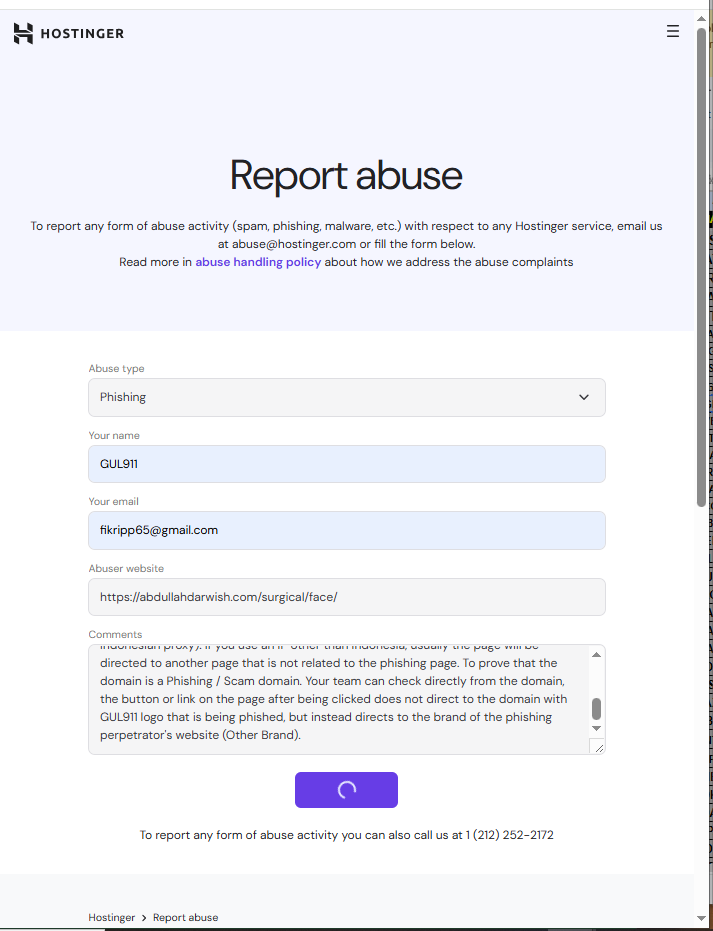Click the Abuse type label
This screenshot has height=931, width=713.
(116, 369)
